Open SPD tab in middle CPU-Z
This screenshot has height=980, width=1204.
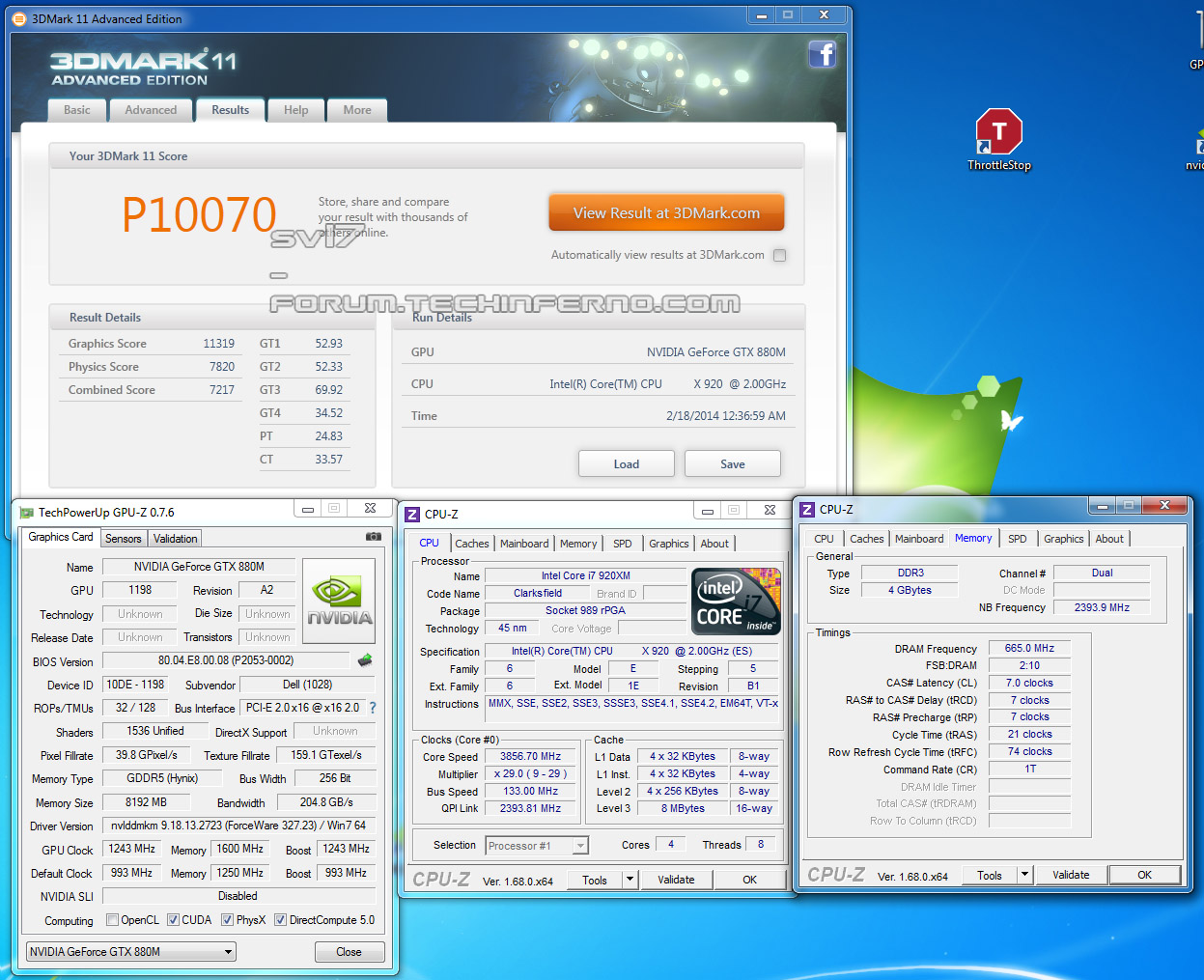tap(623, 544)
